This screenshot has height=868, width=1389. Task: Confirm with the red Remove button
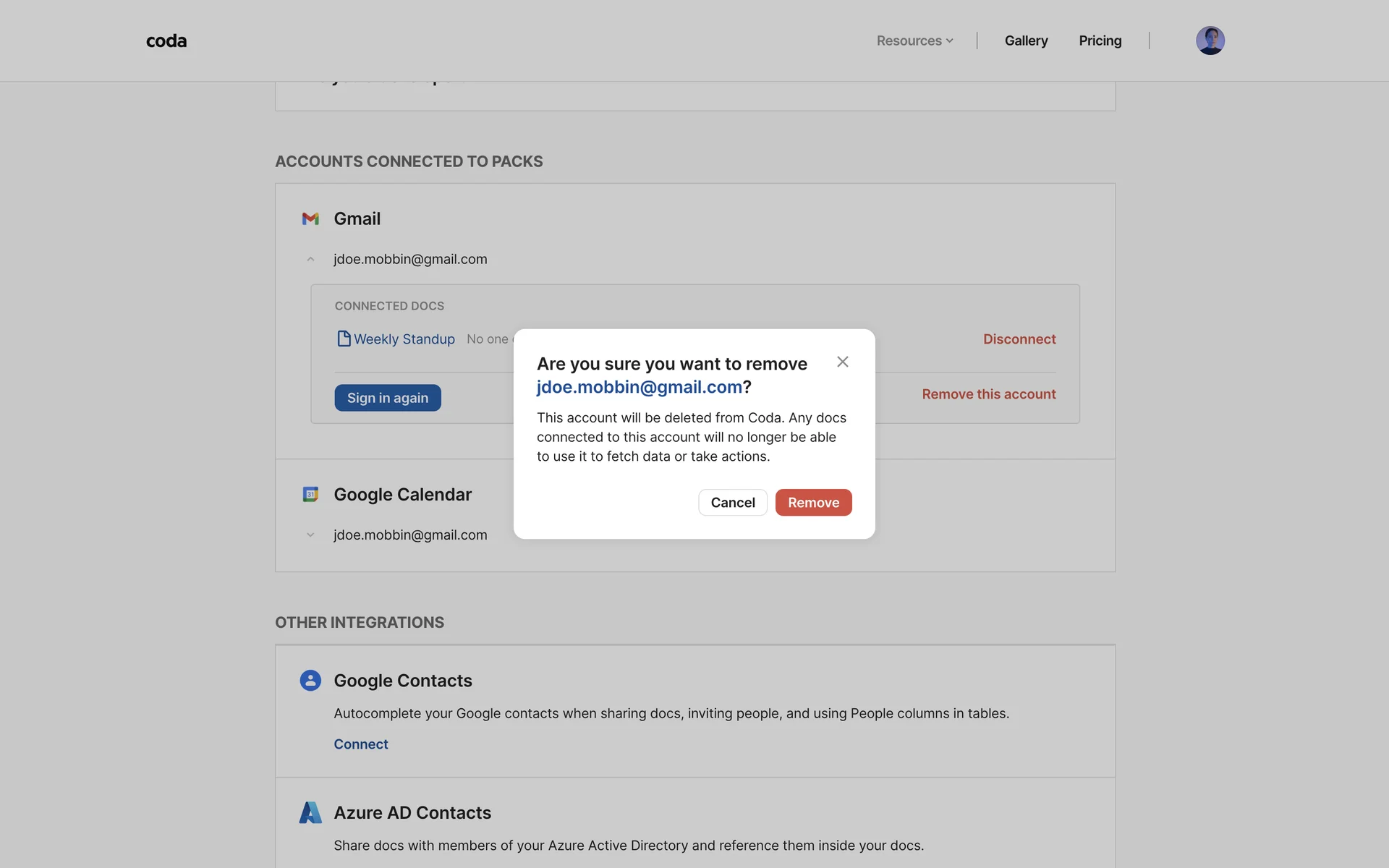[813, 503]
